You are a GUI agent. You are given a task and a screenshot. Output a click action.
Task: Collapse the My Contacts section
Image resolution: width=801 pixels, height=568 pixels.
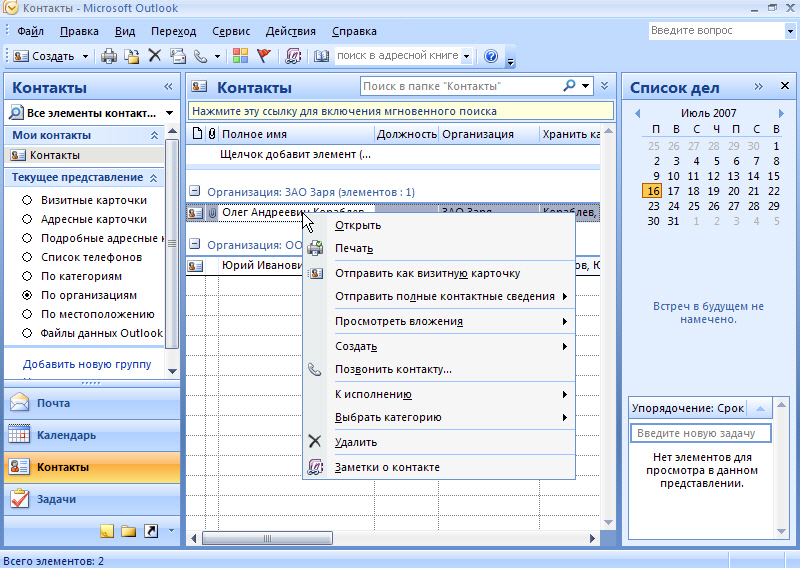[154, 135]
